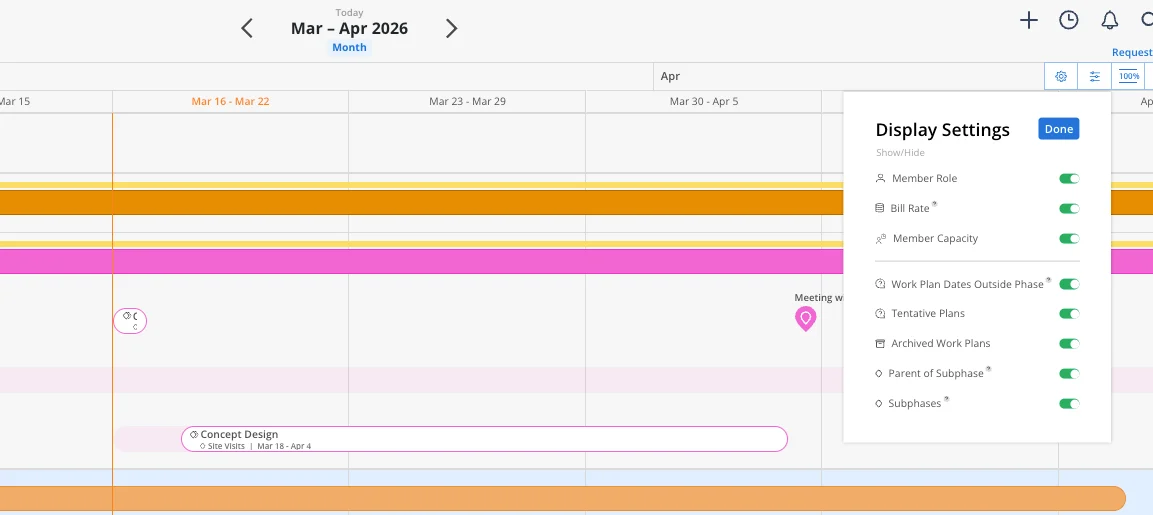
Task: Advance to next period with right chevron
Action: click(x=451, y=29)
